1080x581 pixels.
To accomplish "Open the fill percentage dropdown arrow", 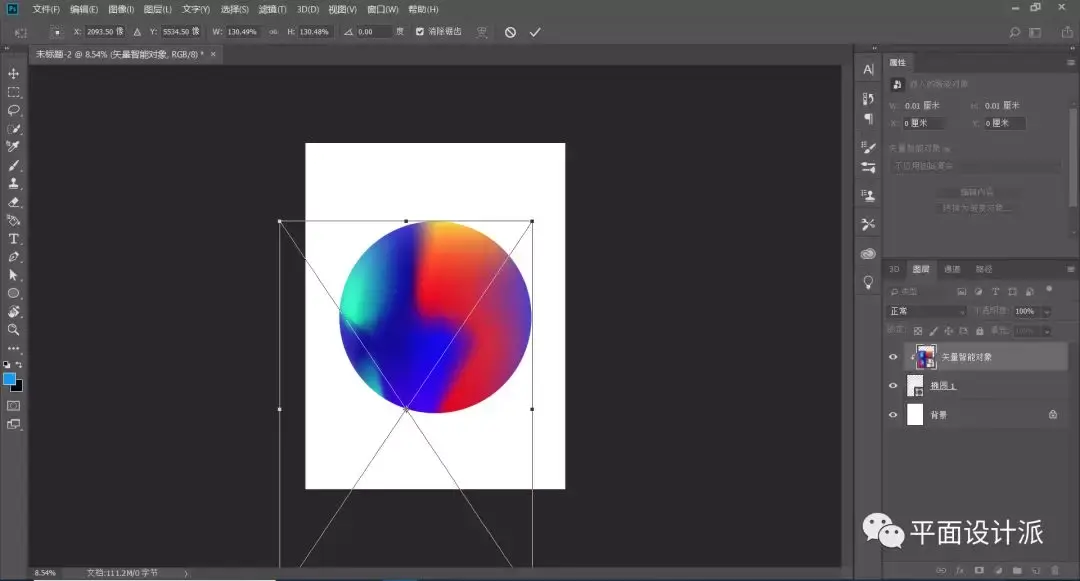I will [x=1047, y=331].
